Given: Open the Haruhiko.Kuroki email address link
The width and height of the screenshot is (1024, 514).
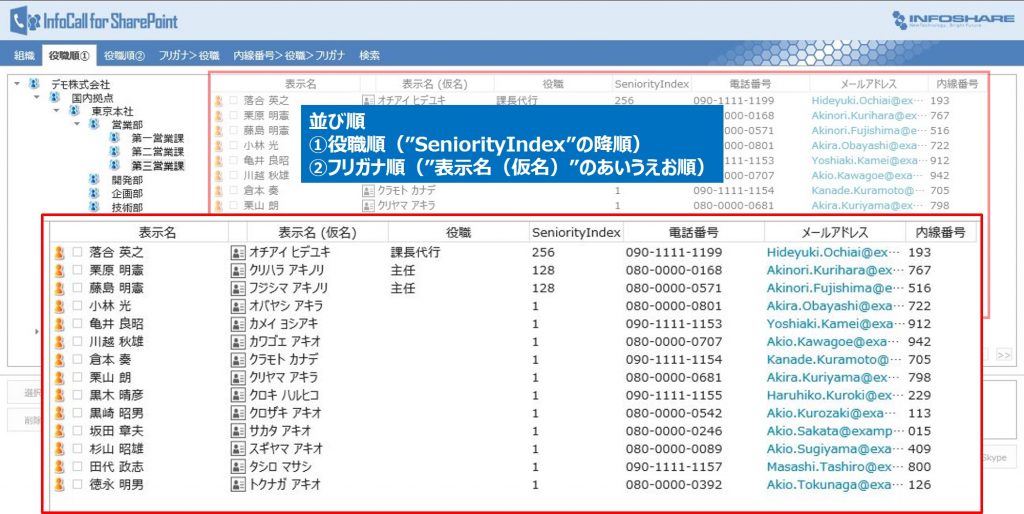Looking at the screenshot, I should click(831, 395).
